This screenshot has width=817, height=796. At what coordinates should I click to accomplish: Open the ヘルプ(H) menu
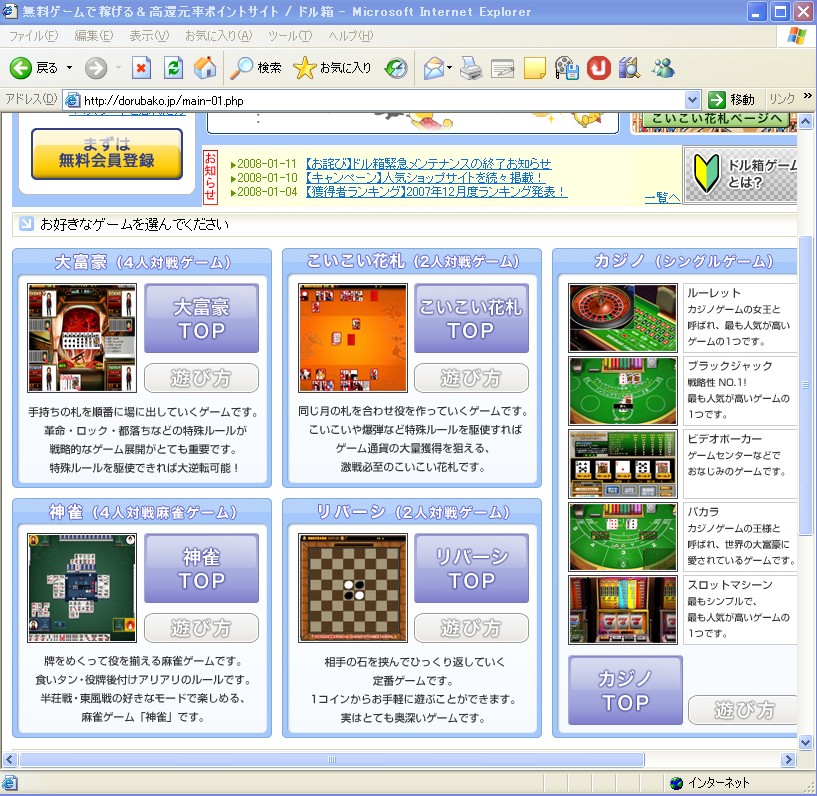(x=351, y=35)
